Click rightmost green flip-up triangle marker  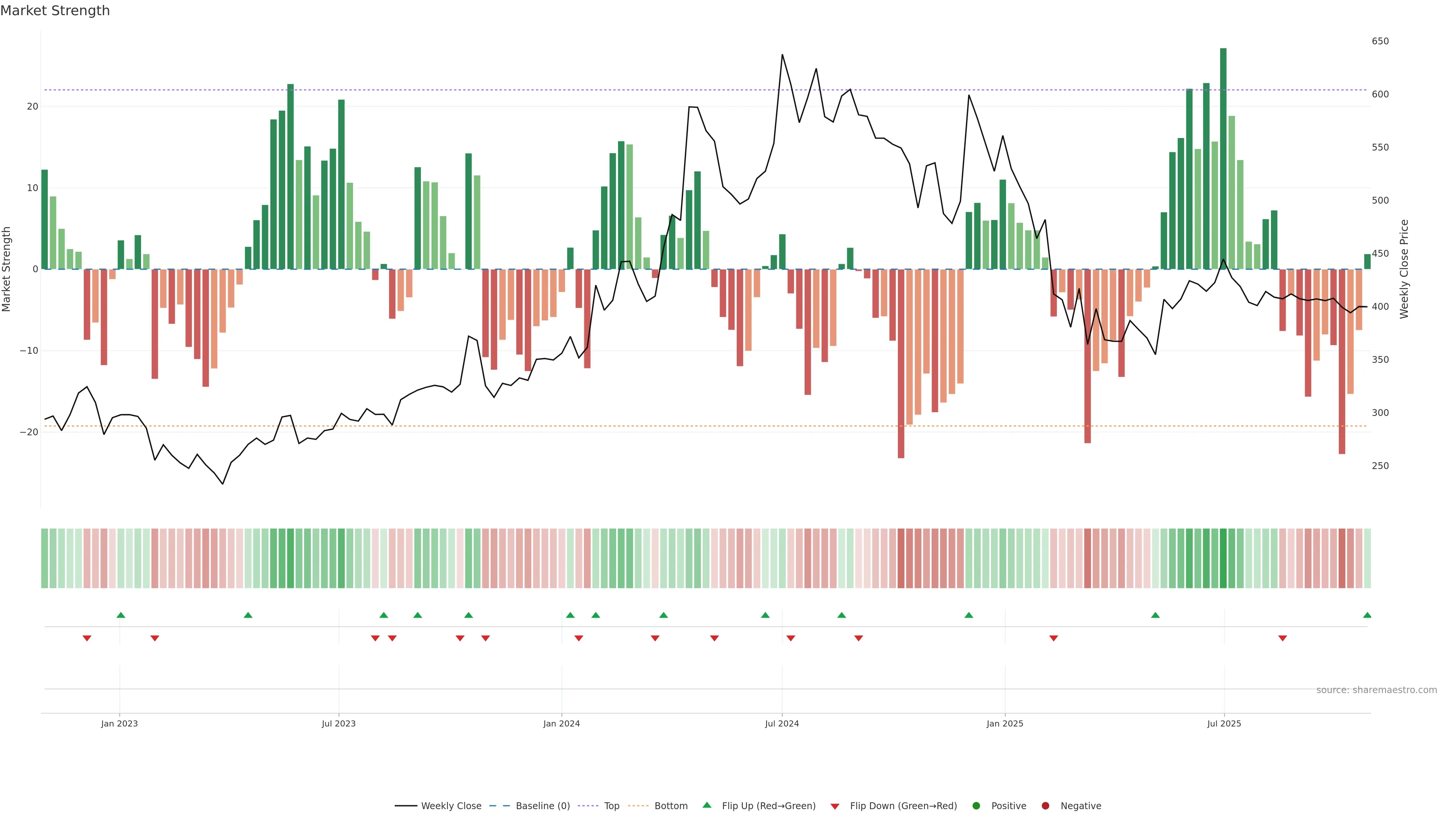tap(1367, 615)
